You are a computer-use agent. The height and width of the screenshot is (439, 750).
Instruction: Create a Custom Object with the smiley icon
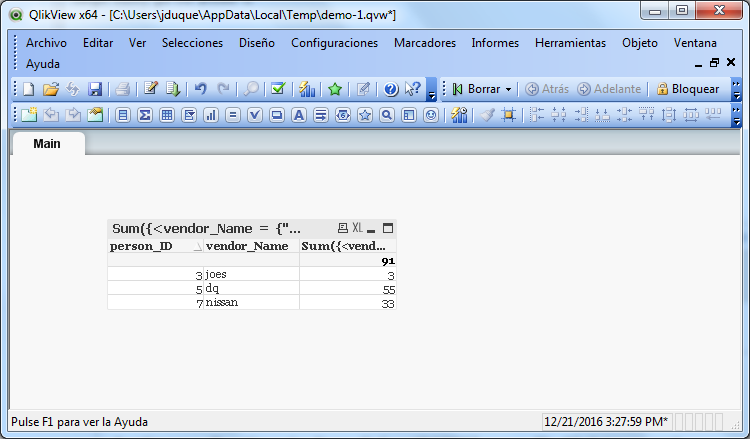pos(431,115)
